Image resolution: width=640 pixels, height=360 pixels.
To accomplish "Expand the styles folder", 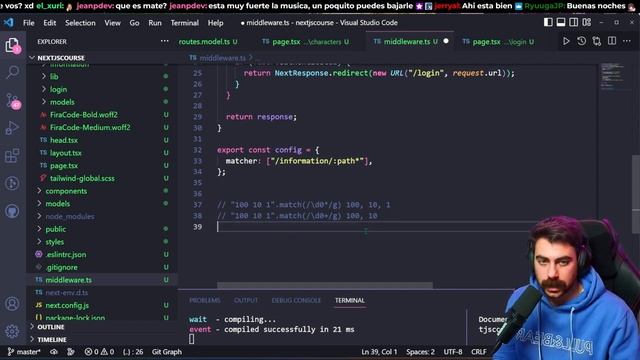I will [x=102, y=242].
